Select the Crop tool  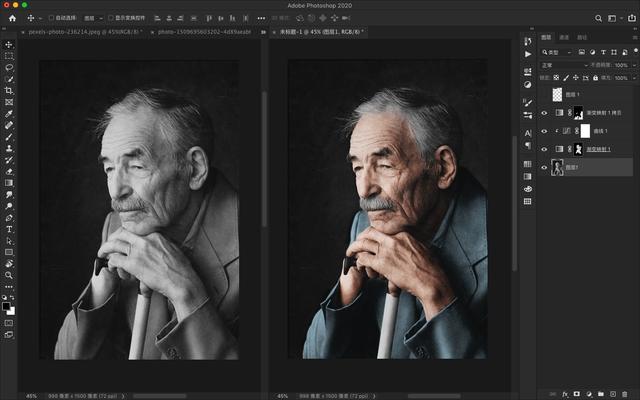[9, 91]
